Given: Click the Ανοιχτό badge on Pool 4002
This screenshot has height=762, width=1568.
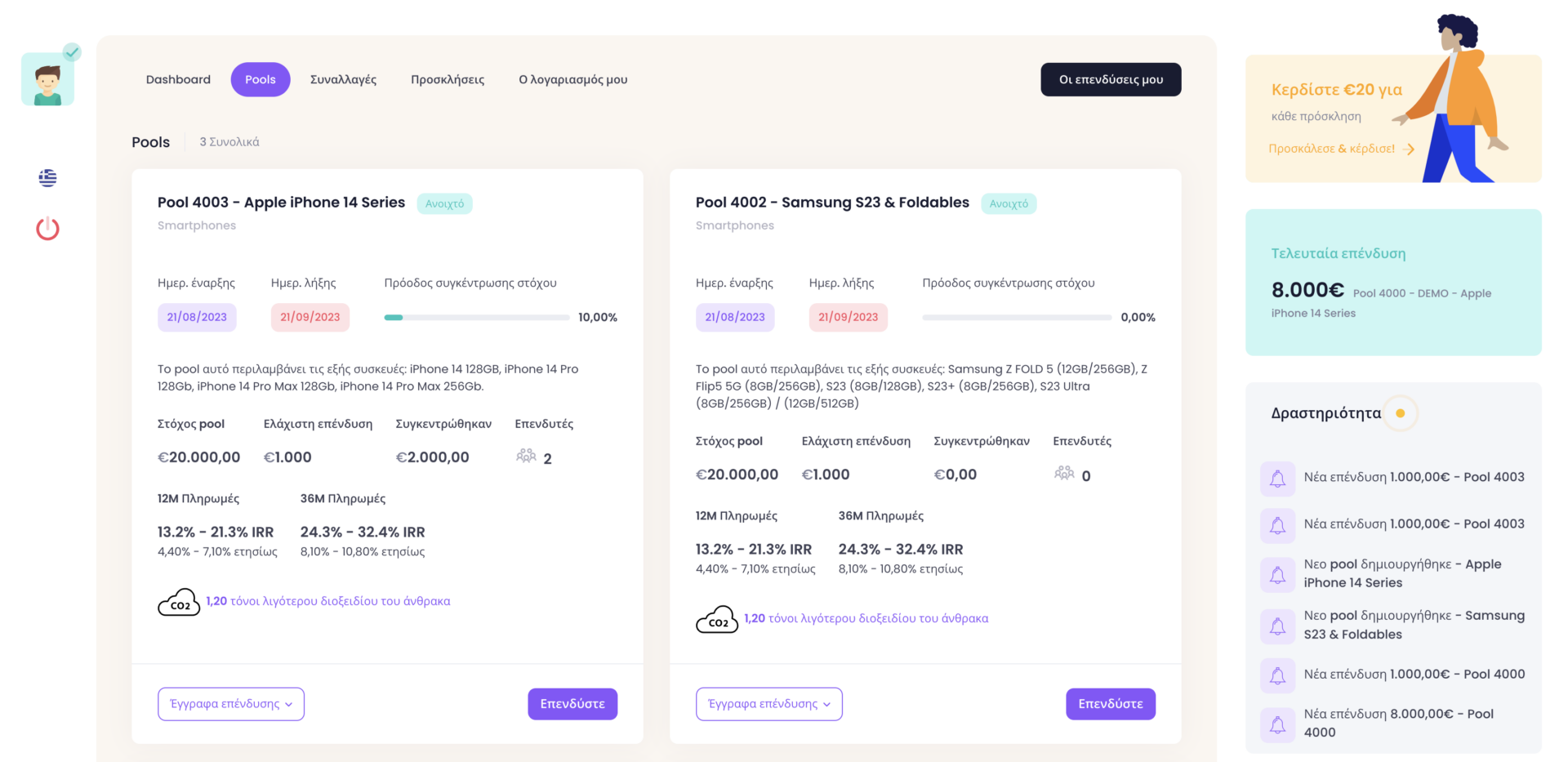Looking at the screenshot, I should tap(1009, 203).
